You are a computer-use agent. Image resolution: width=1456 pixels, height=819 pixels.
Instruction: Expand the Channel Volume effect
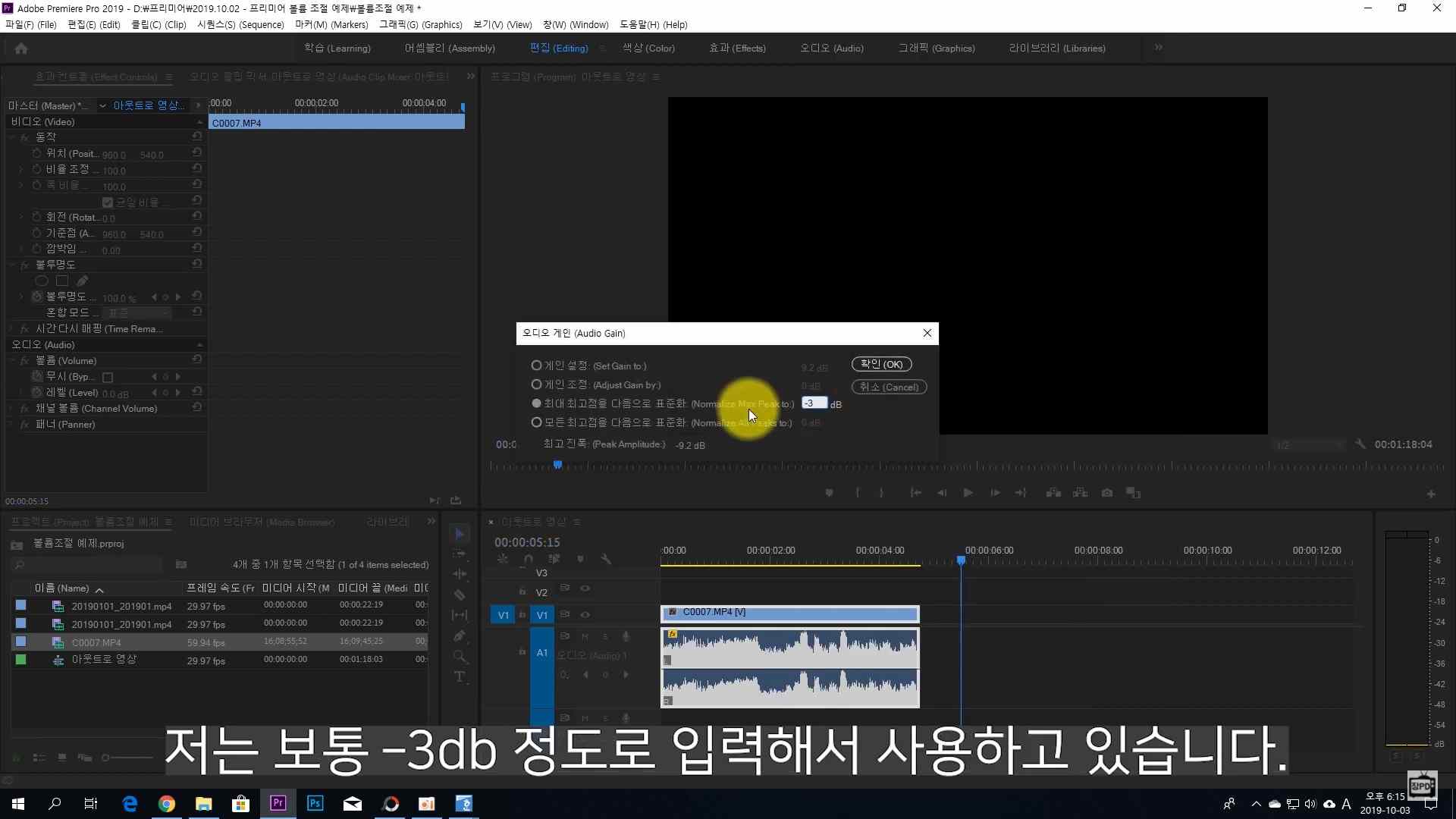[x=11, y=409]
